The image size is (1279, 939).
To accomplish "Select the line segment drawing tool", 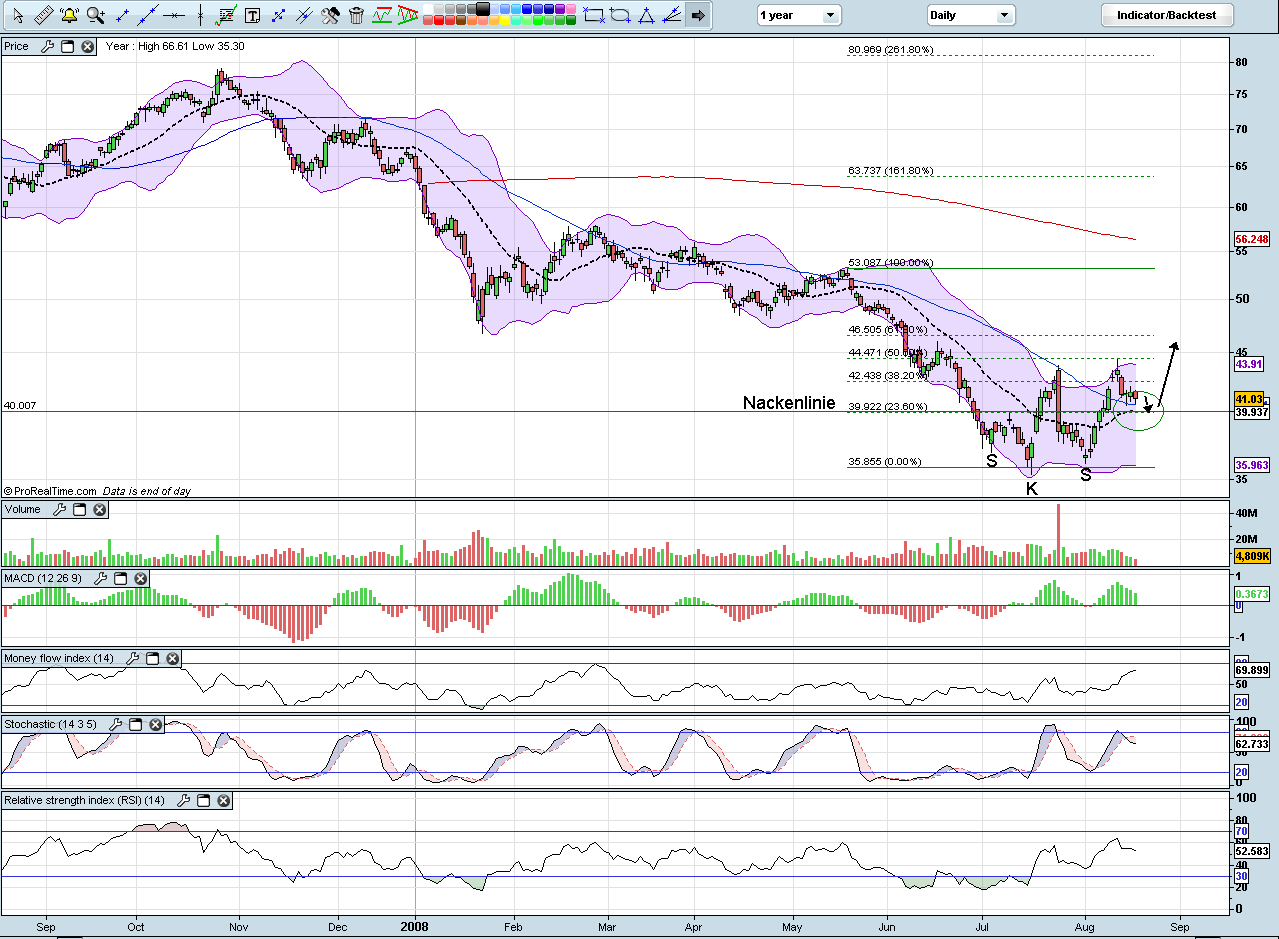I will 122,15.
